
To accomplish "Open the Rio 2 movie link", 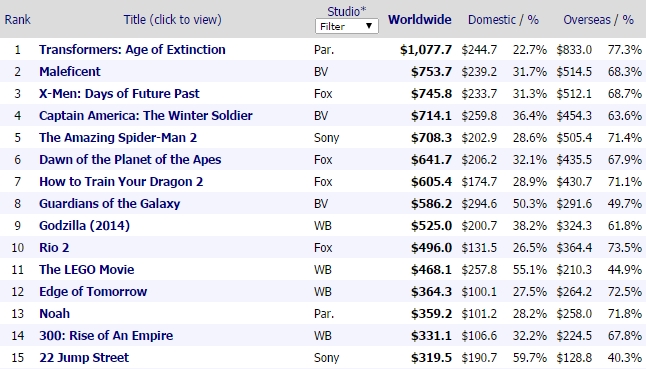I will 54,248.
